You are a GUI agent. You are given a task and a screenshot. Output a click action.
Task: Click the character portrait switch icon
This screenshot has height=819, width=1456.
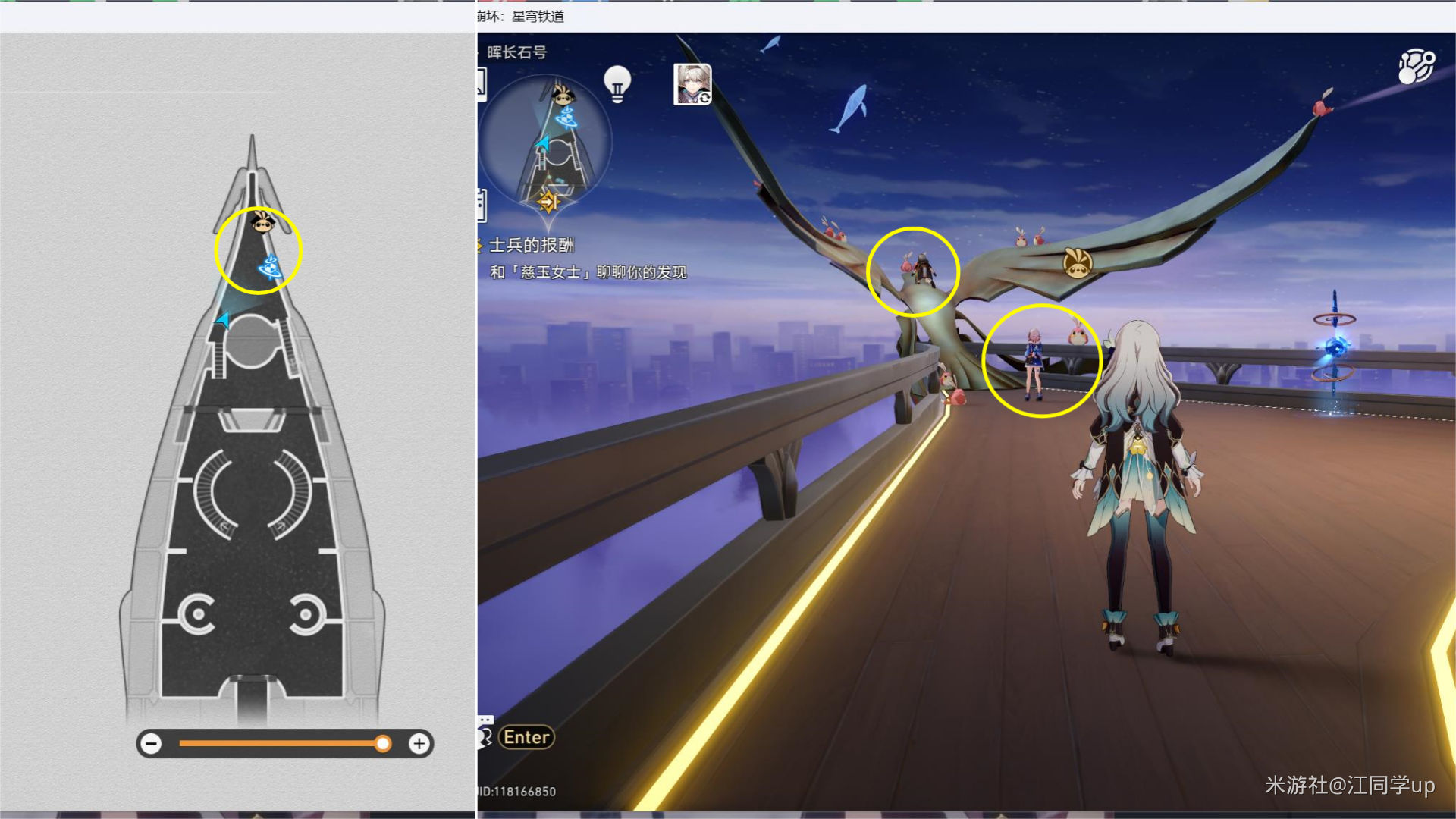pyautogui.click(x=692, y=84)
